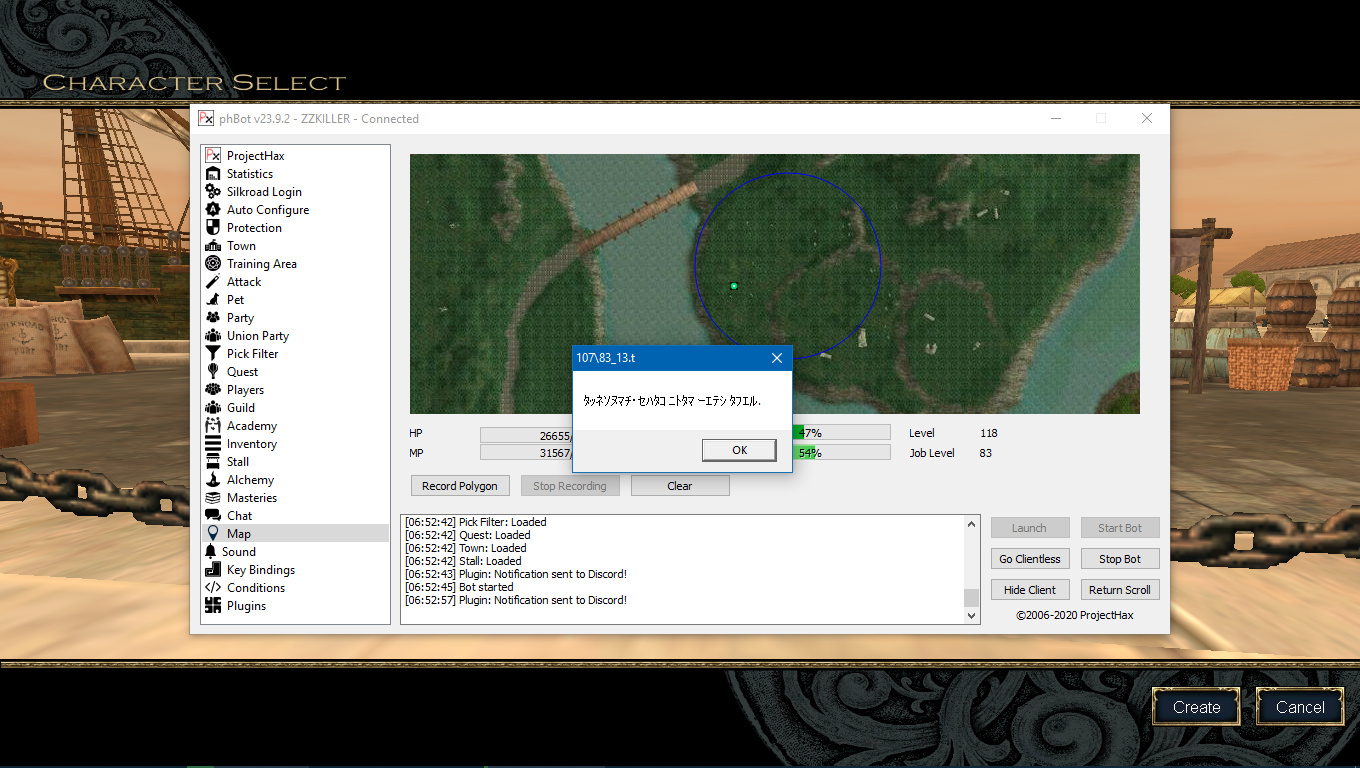The image size is (1360, 768).
Task: Close the 107\83_13.t dialog
Action: [x=777, y=358]
